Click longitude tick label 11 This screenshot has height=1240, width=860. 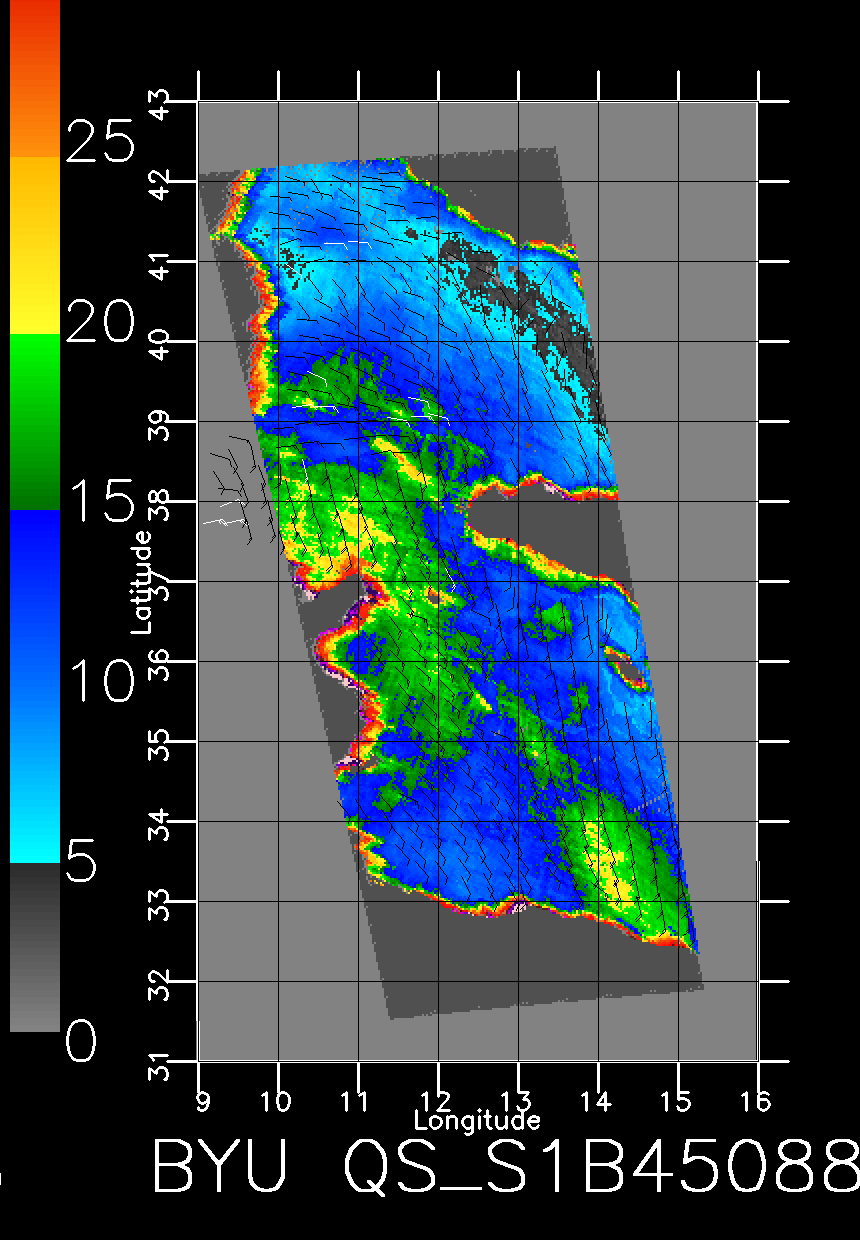click(356, 1100)
